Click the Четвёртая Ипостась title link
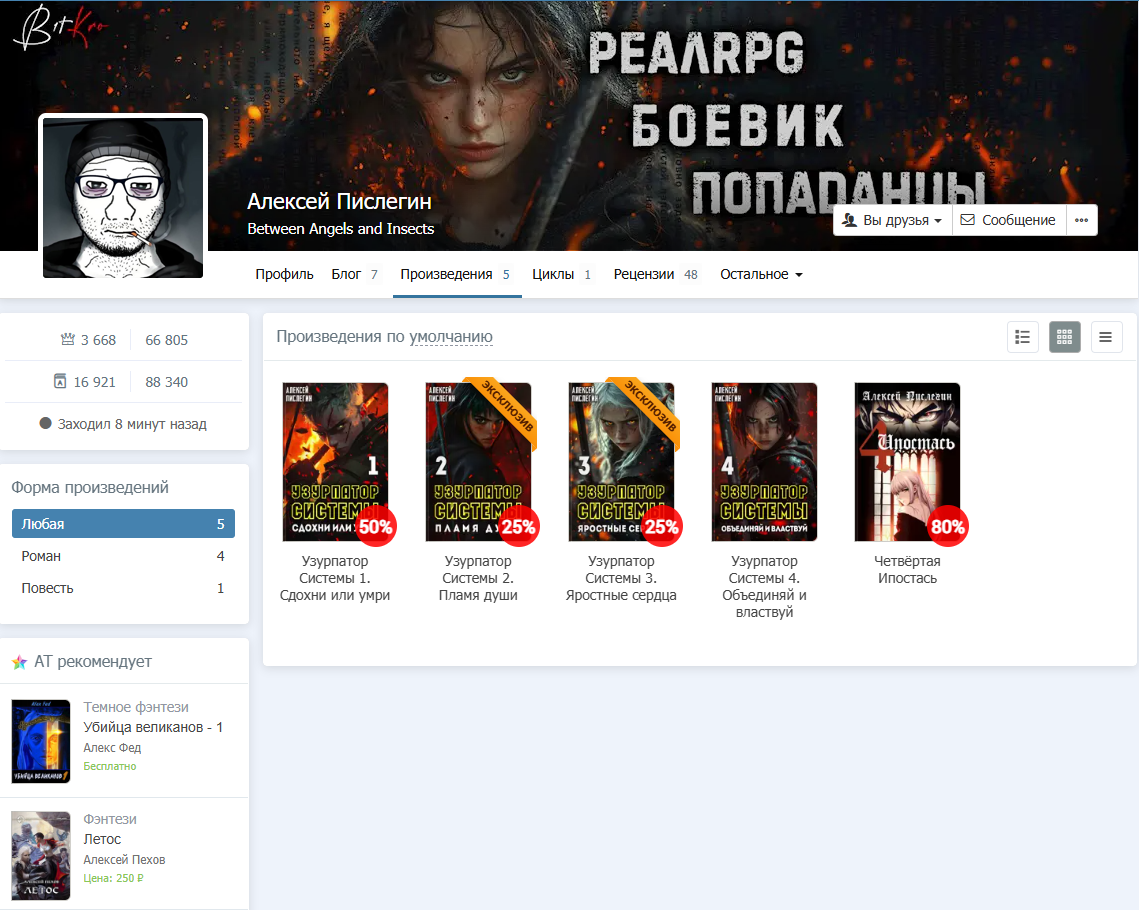This screenshot has width=1139, height=910. [907, 570]
